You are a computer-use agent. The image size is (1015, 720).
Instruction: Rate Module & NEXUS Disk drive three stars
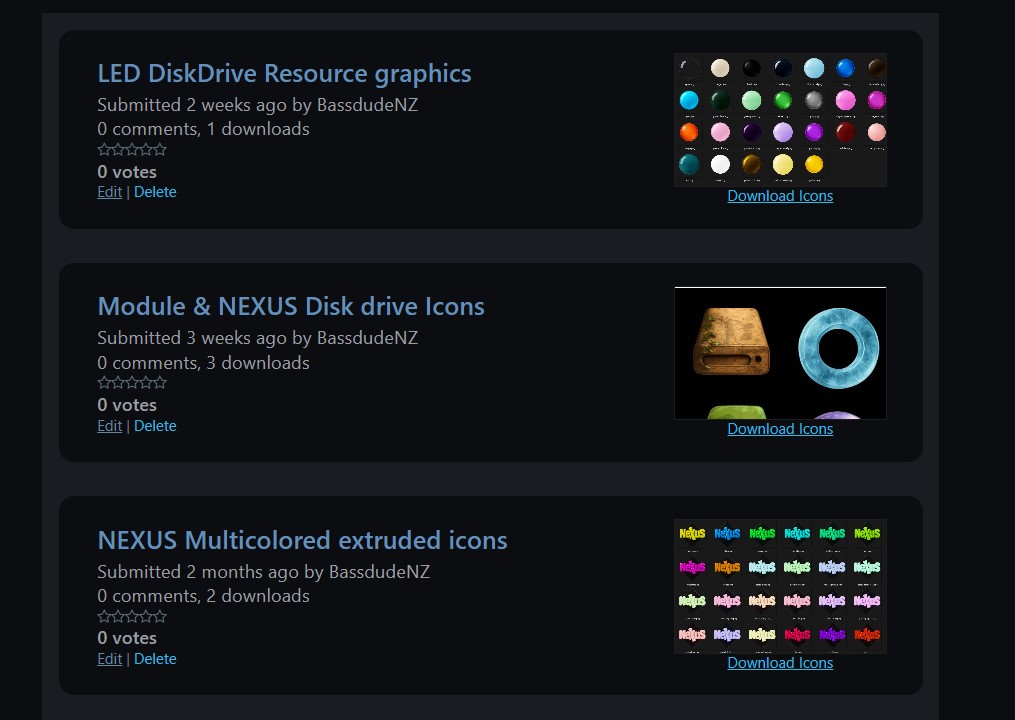(132, 383)
